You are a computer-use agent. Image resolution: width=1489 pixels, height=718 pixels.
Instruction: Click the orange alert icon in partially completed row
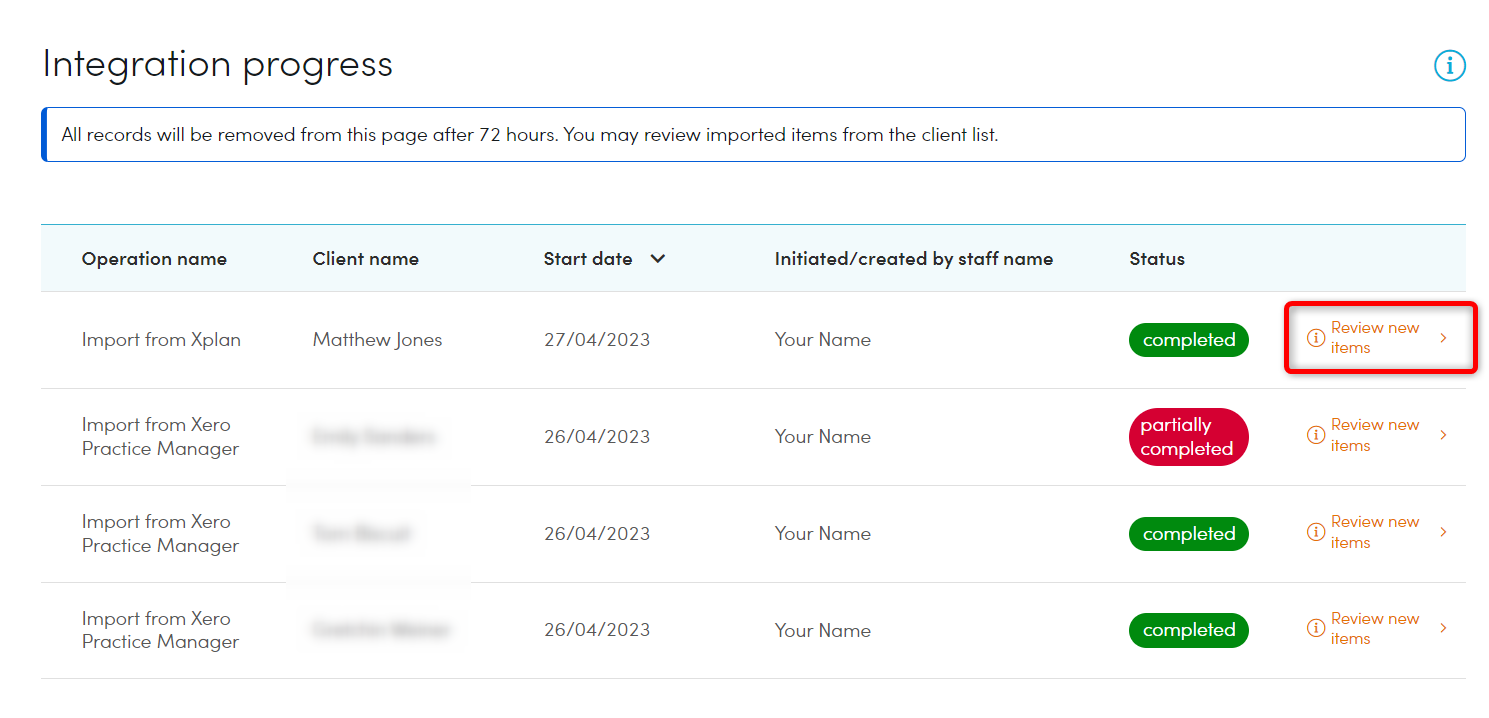pyautogui.click(x=1316, y=435)
